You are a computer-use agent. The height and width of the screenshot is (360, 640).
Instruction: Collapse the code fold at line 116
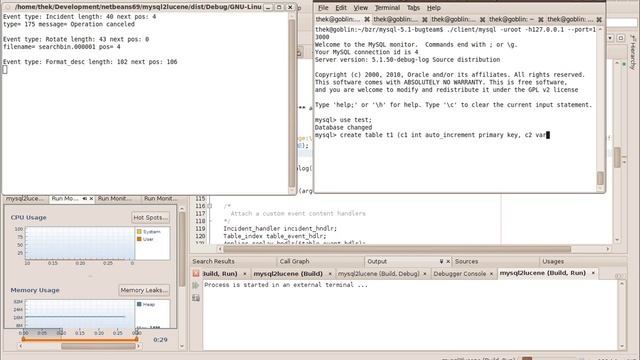[x=210, y=206]
